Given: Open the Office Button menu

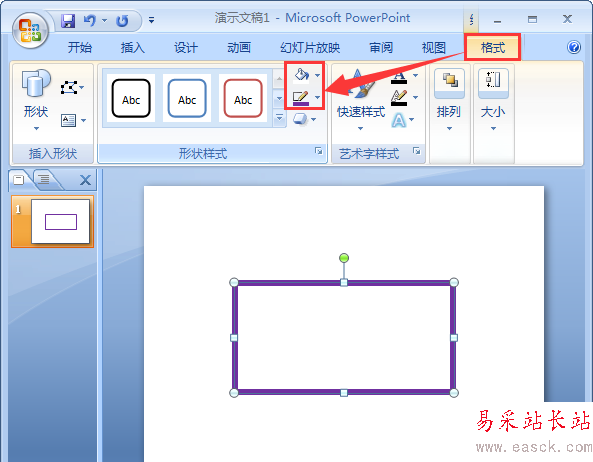Looking at the screenshot, I should click(30, 30).
